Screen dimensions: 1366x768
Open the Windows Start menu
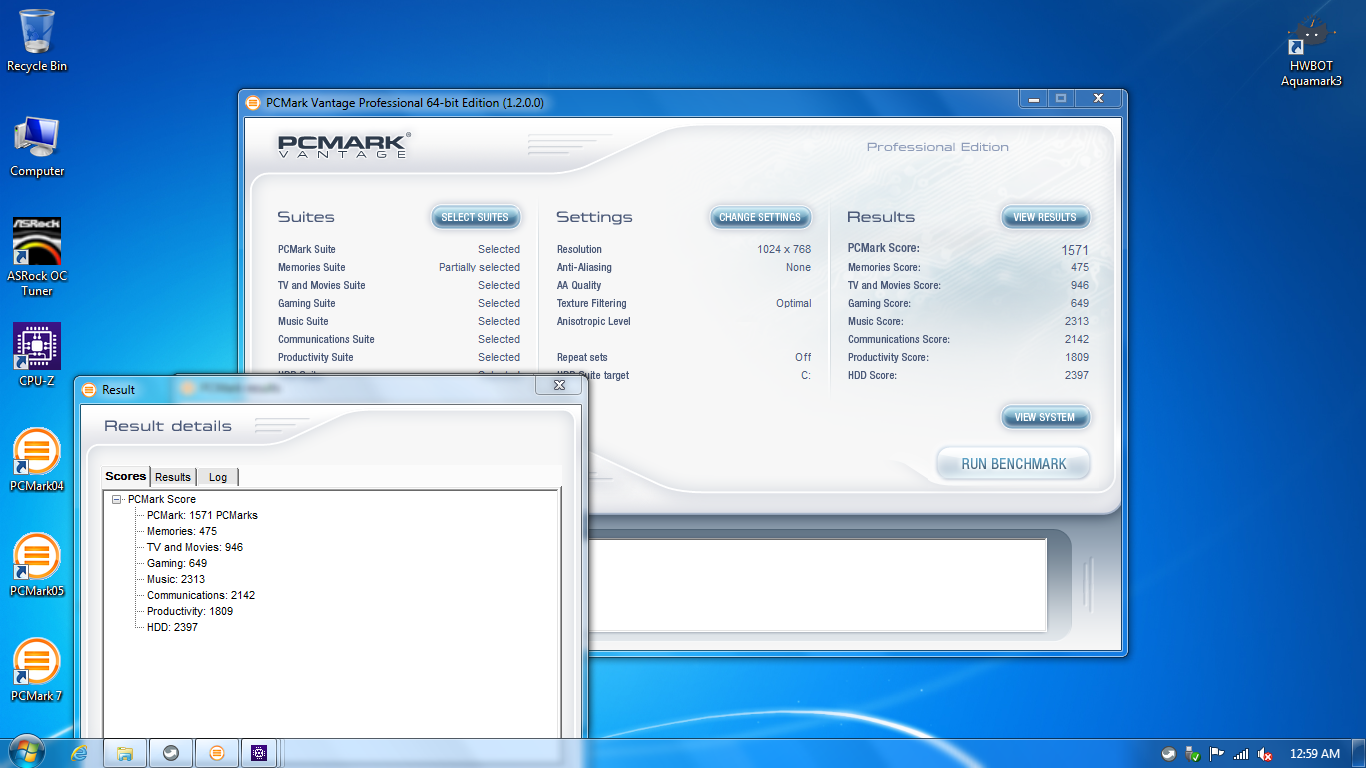pyautogui.click(x=26, y=753)
